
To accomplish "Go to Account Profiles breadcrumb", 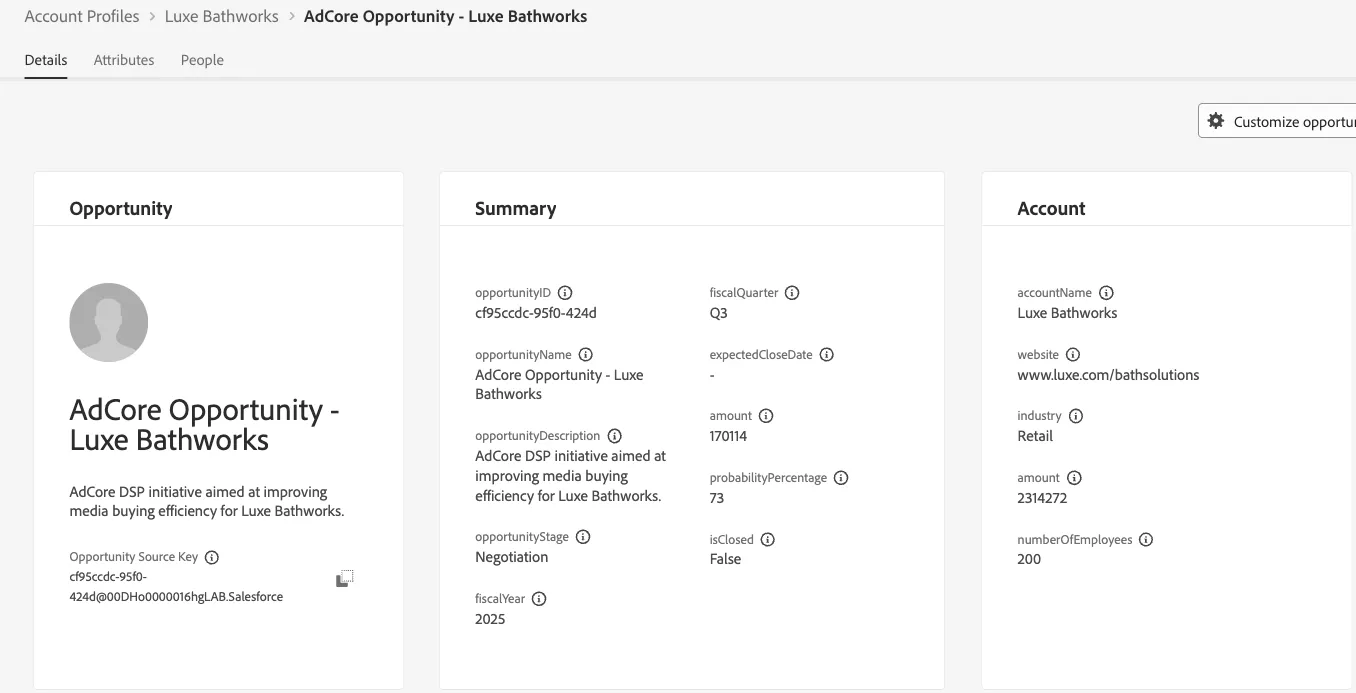I will point(82,16).
